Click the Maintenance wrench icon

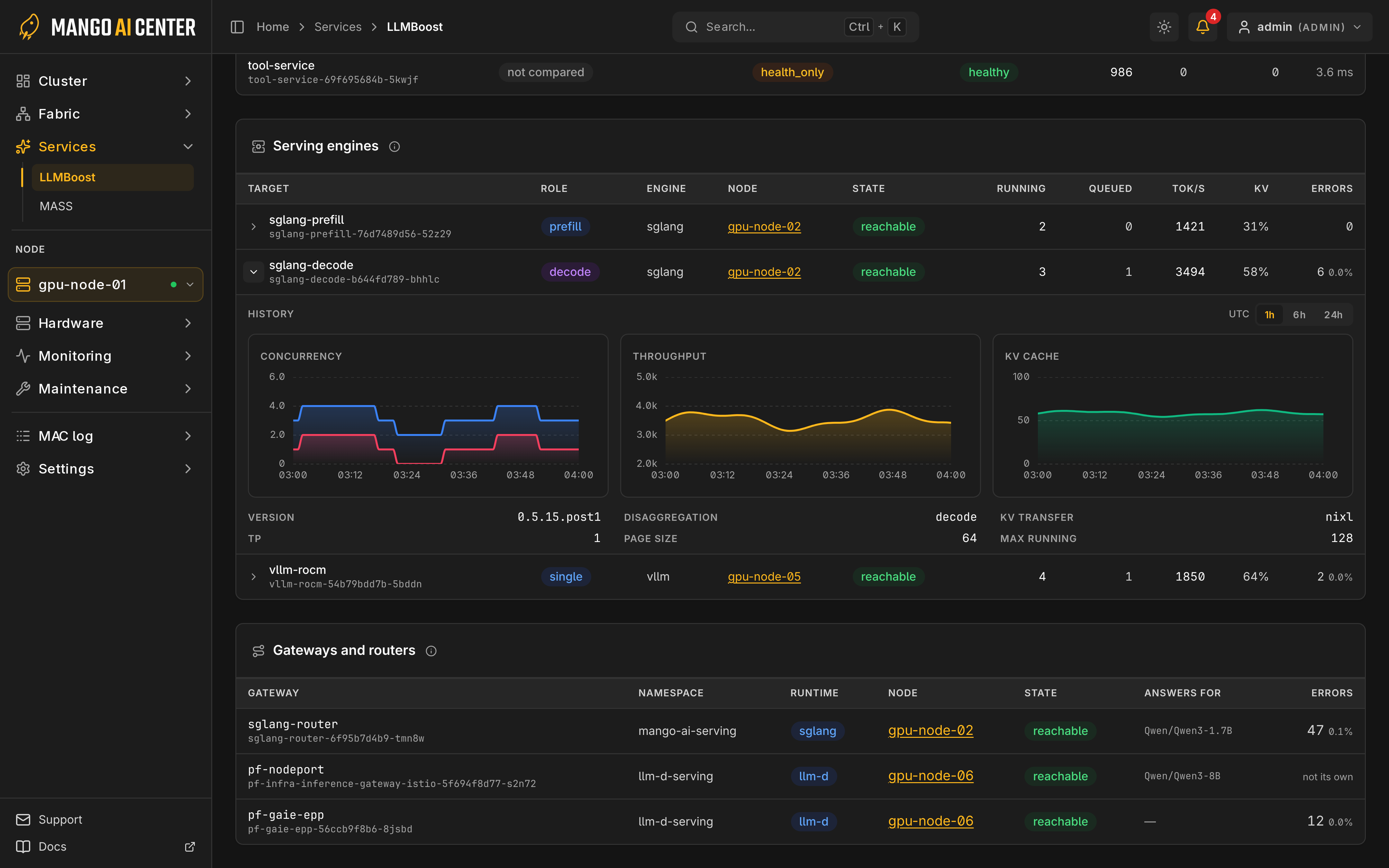23,389
